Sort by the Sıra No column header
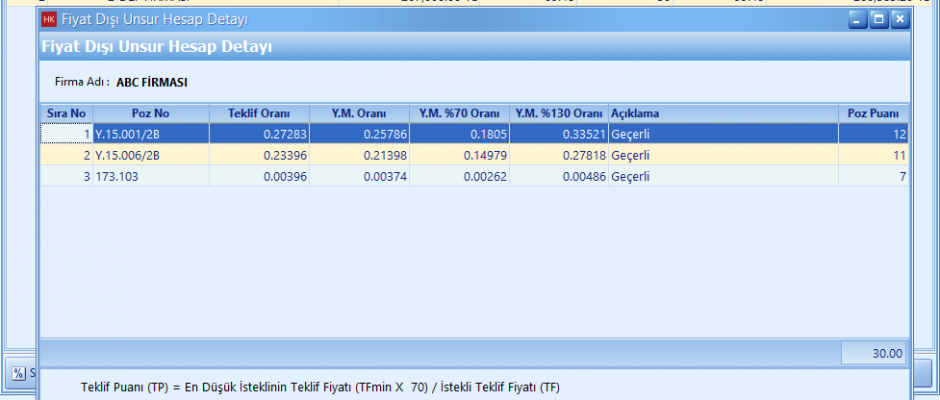Screen dimensions: 940x400 click(x=66, y=113)
